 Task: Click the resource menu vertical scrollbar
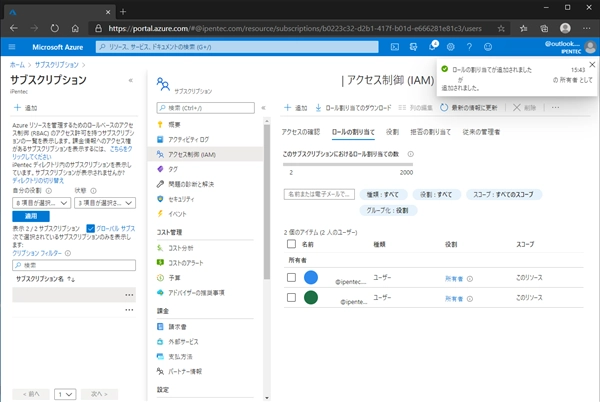pyautogui.click(x=267, y=202)
